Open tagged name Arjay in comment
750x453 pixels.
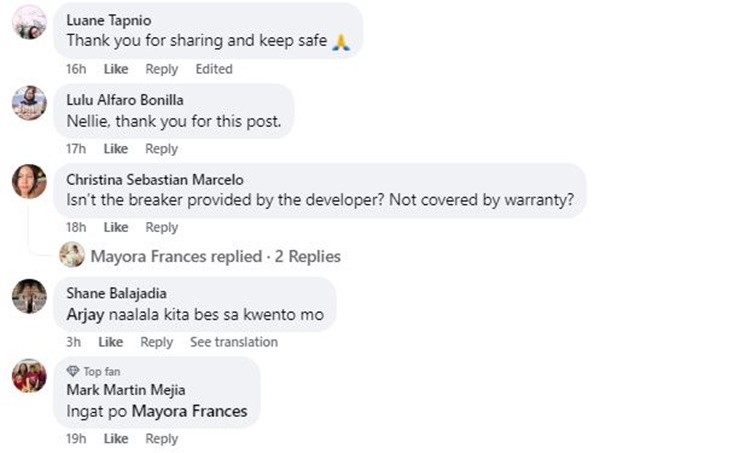[86, 315]
